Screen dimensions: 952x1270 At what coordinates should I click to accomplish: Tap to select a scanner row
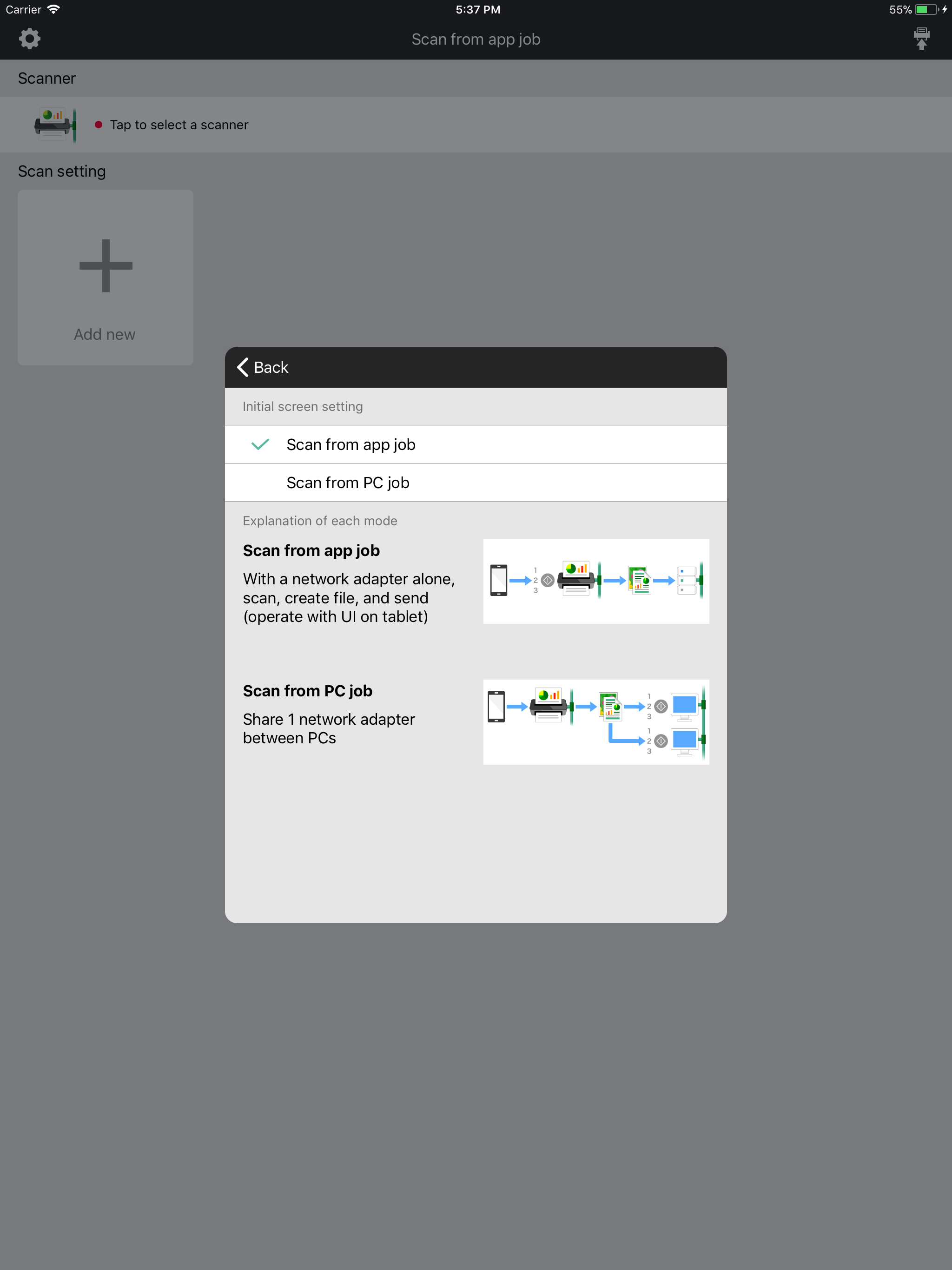[x=179, y=125]
